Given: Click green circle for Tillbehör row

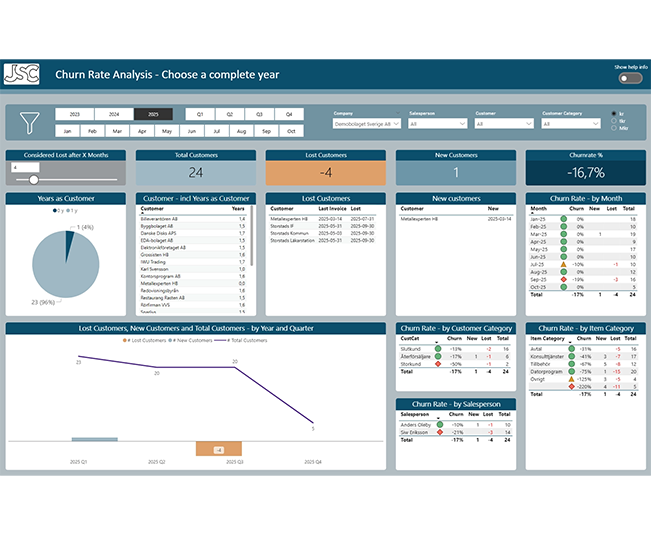Looking at the screenshot, I should [571, 364].
